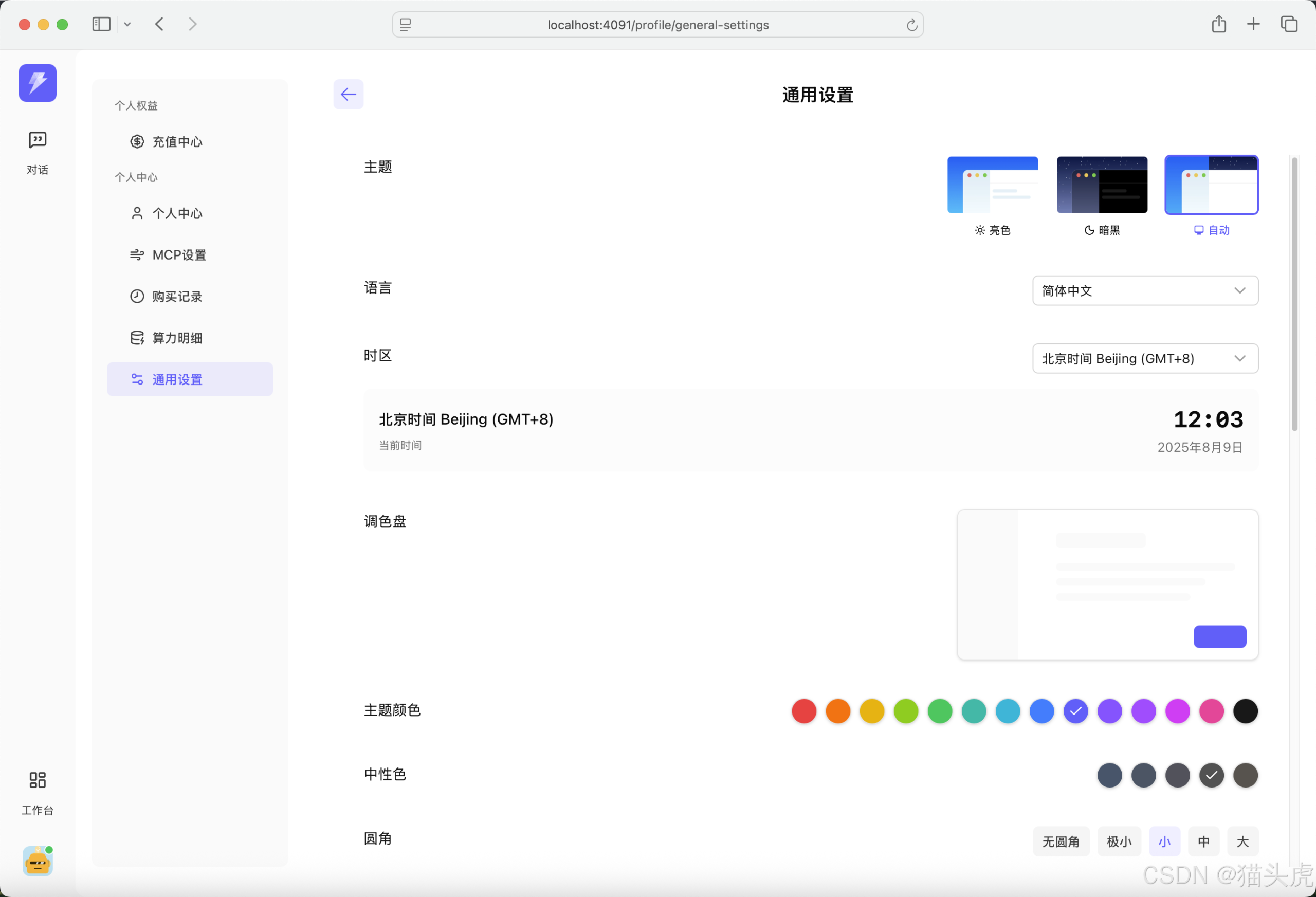Open the 简体中文 language dropdown
Viewport: 1316px width, 897px height.
(1144, 290)
